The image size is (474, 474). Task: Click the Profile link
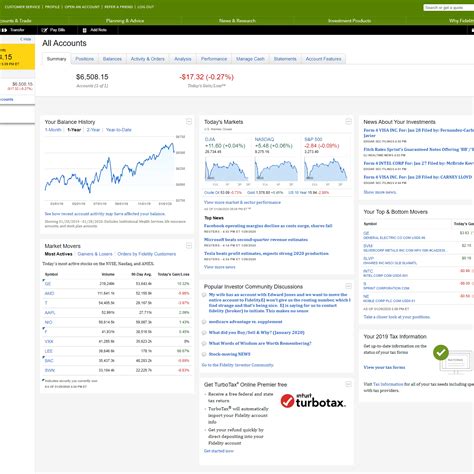(x=52, y=7)
